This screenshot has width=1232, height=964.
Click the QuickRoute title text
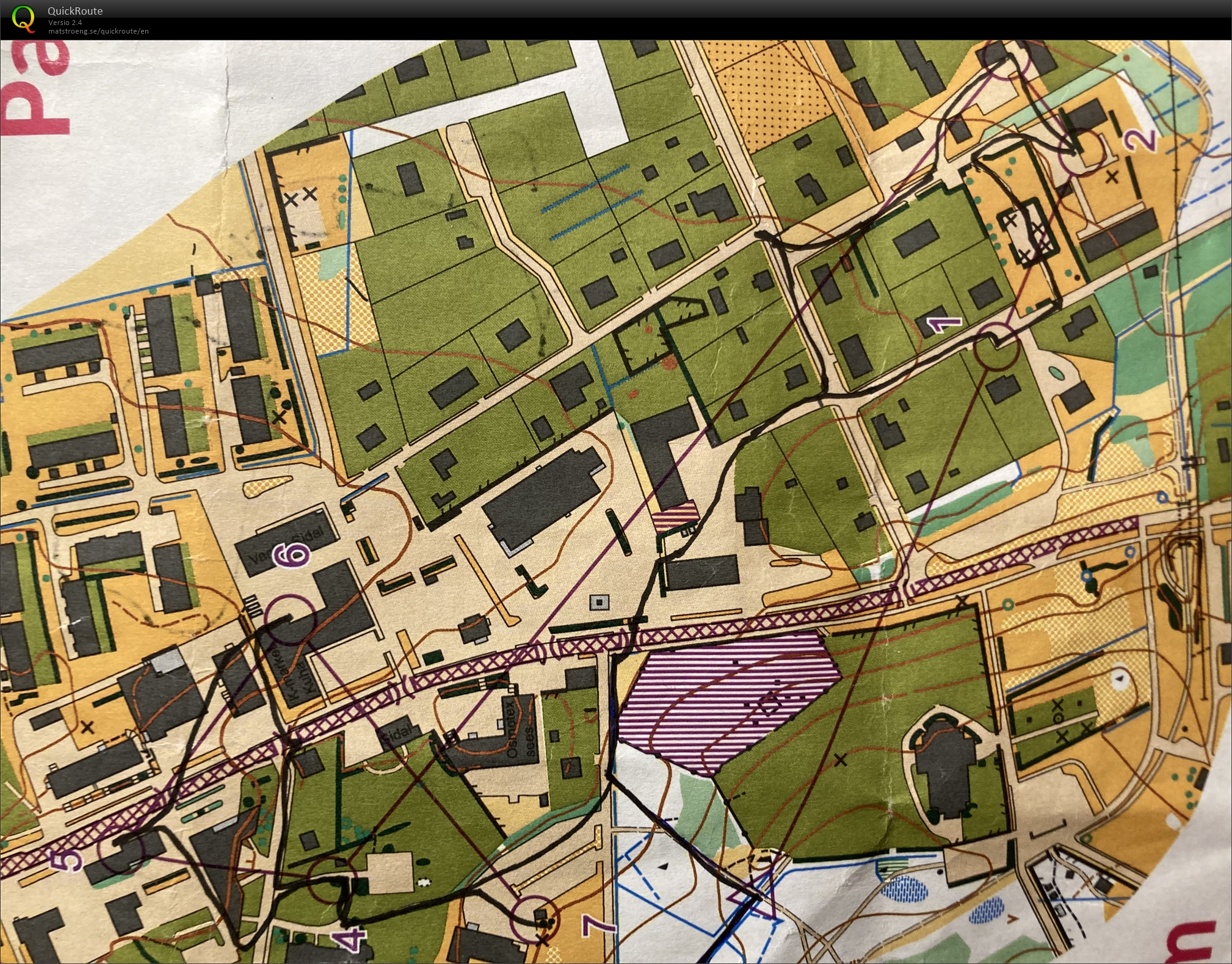click(x=75, y=11)
